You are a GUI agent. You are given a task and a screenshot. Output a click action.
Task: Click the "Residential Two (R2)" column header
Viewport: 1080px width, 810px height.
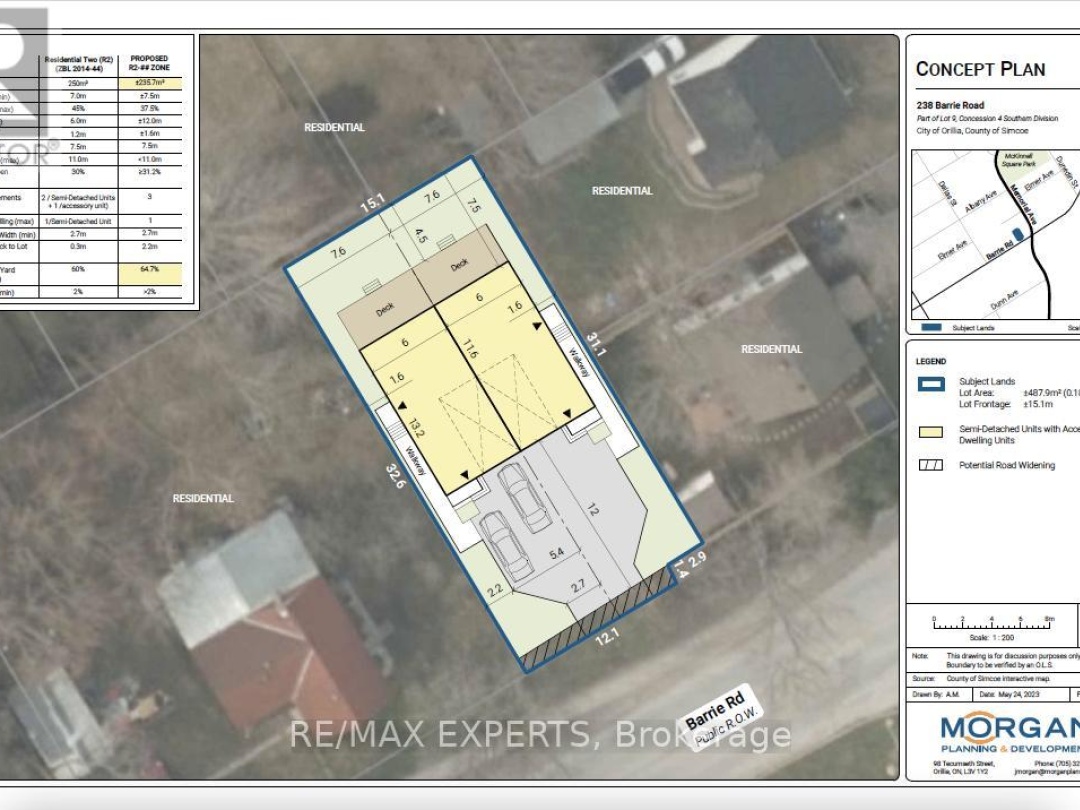(79, 64)
